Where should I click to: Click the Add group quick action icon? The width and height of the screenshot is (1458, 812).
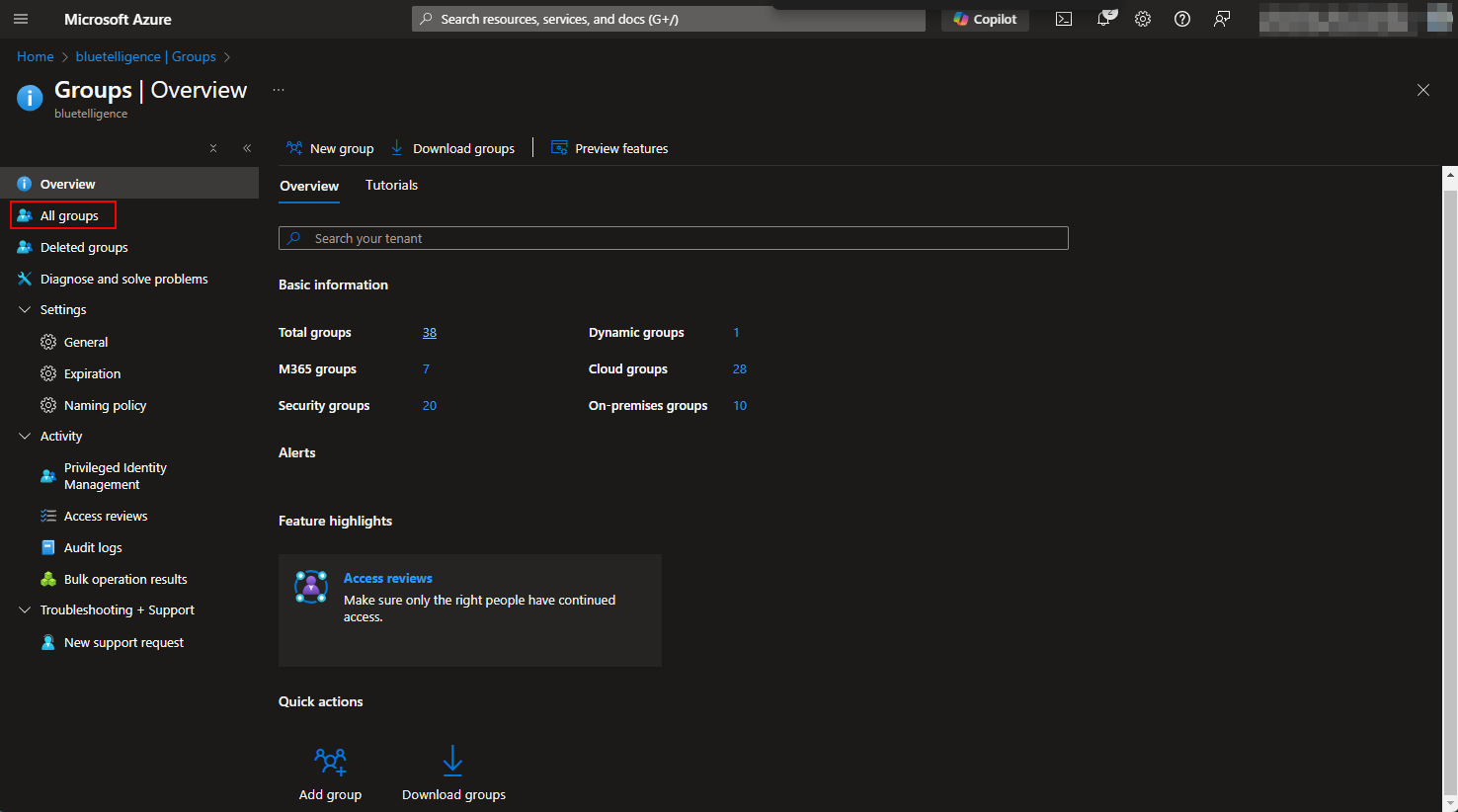pyautogui.click(x=330, y=761)
